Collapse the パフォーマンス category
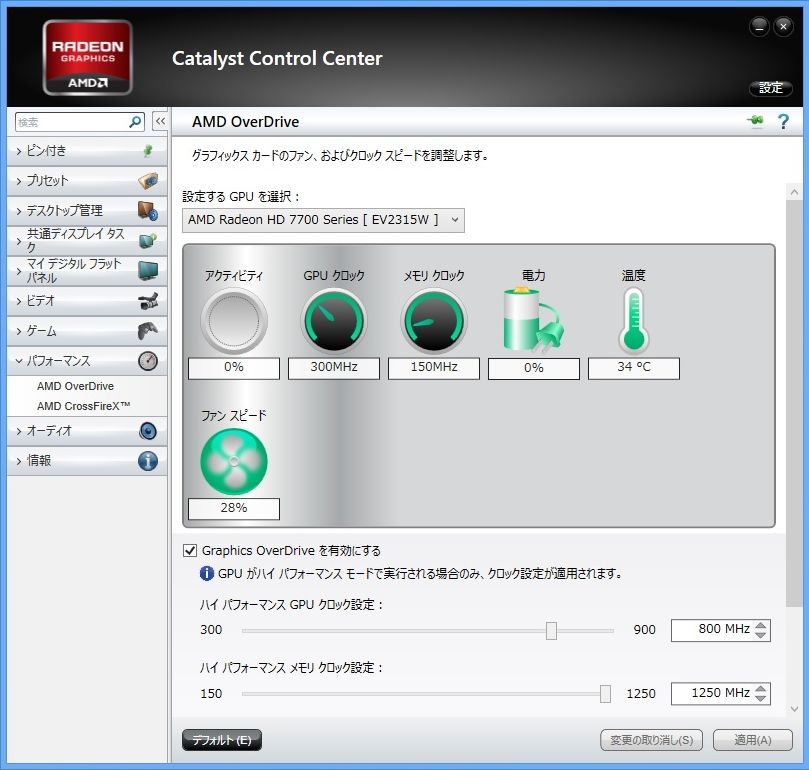This screenshot has height=770, width=809. click(x=87, y=361)
